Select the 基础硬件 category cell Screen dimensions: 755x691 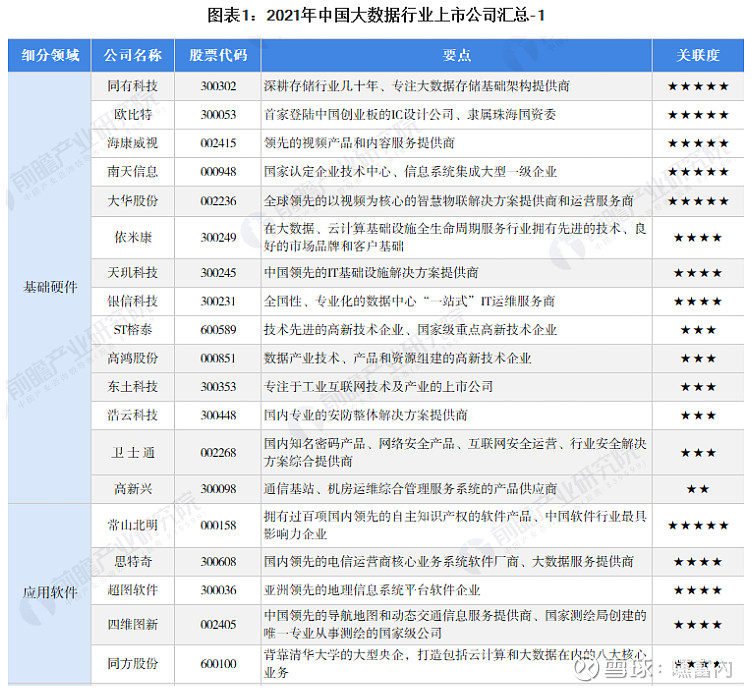click(50, 287)
